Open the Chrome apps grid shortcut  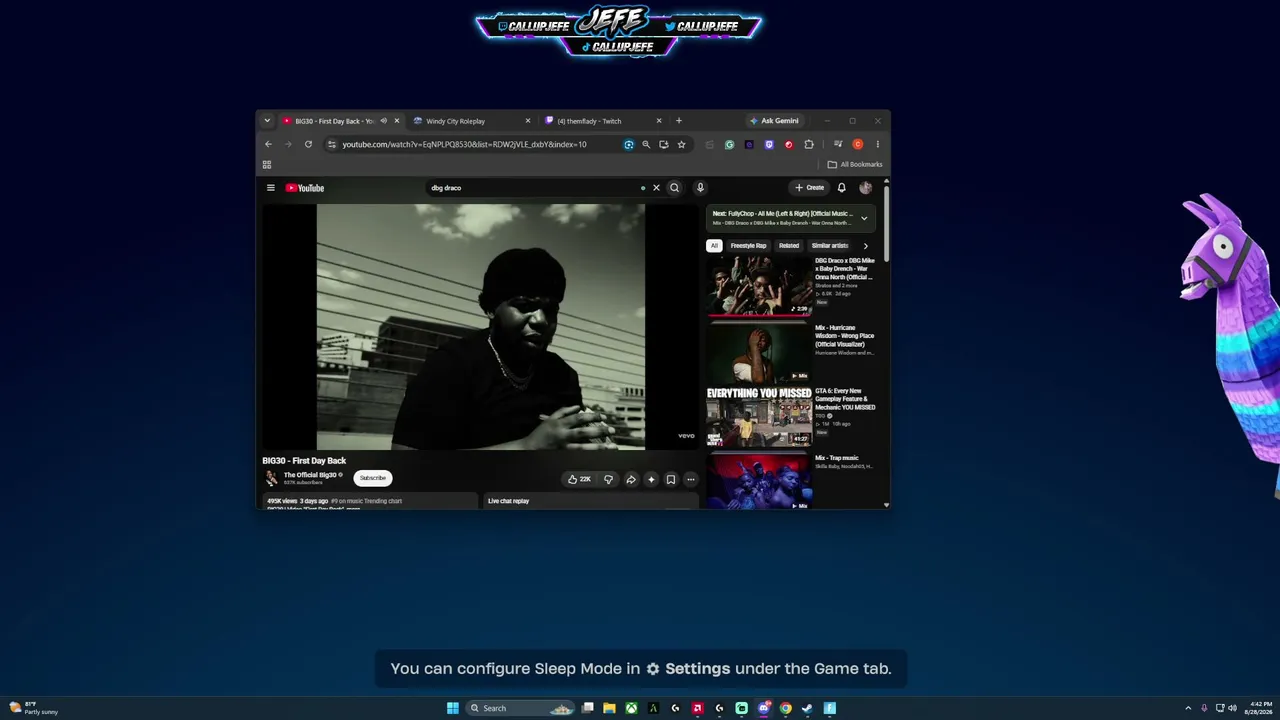pos(267,164)
